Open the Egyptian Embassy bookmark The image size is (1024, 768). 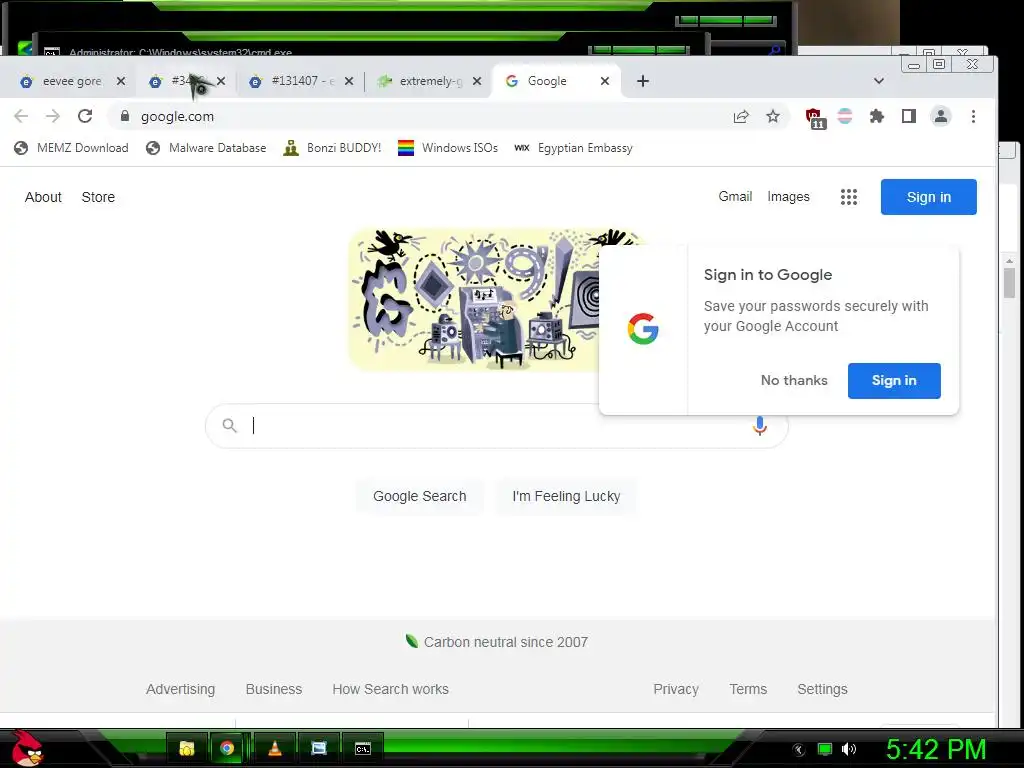[573, 148]
